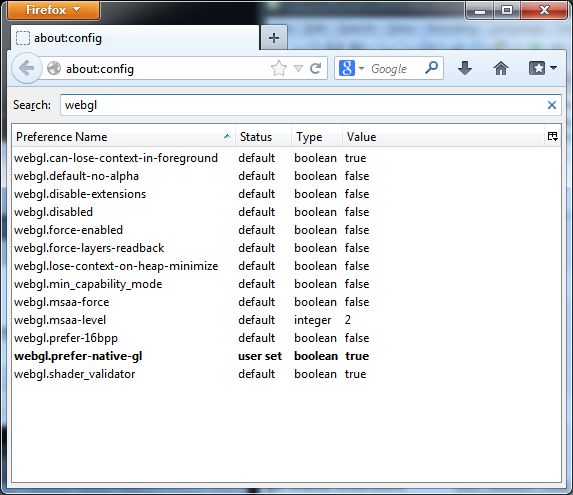Bookmark this page with the star icon
The width and height of the screenshot is (573, 495).
tap(279, 68)
